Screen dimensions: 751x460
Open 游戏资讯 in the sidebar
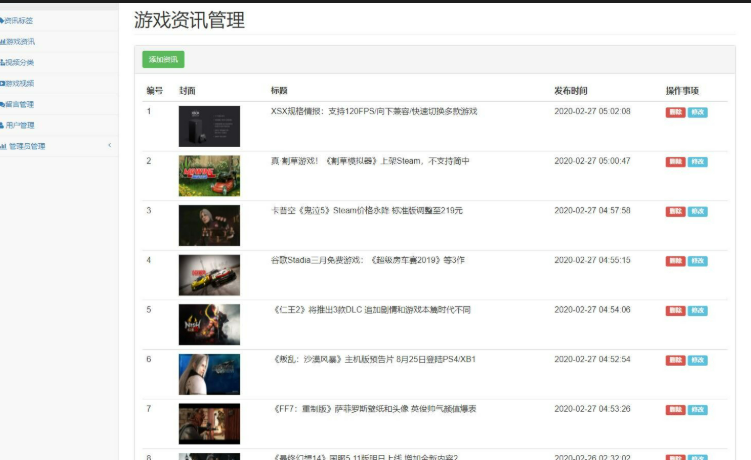coord(18,42)
